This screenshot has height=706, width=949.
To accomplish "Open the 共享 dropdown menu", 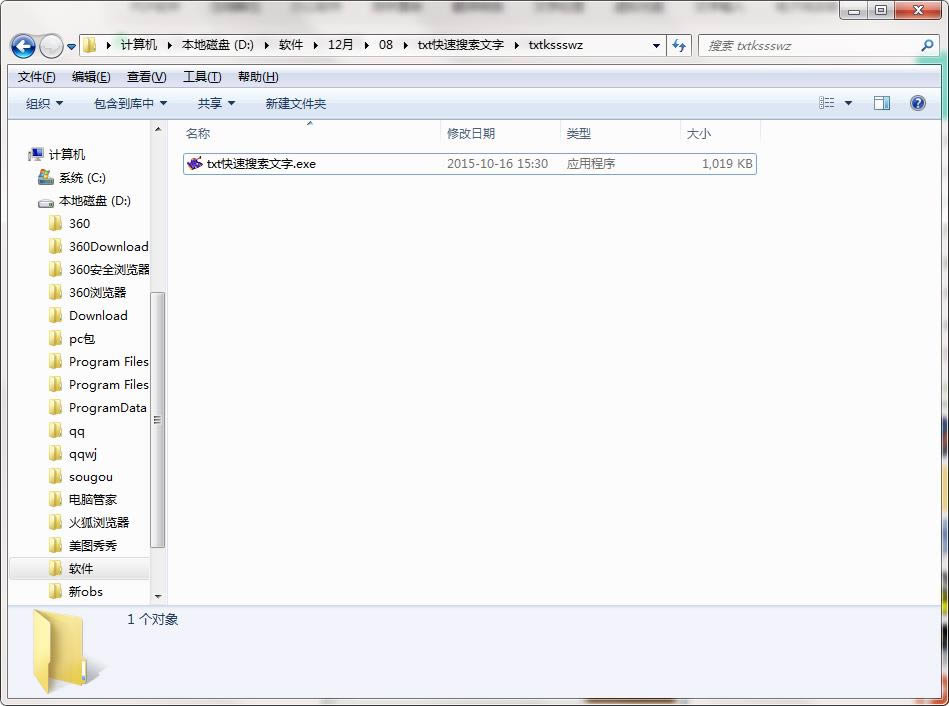I will [216, 103].
